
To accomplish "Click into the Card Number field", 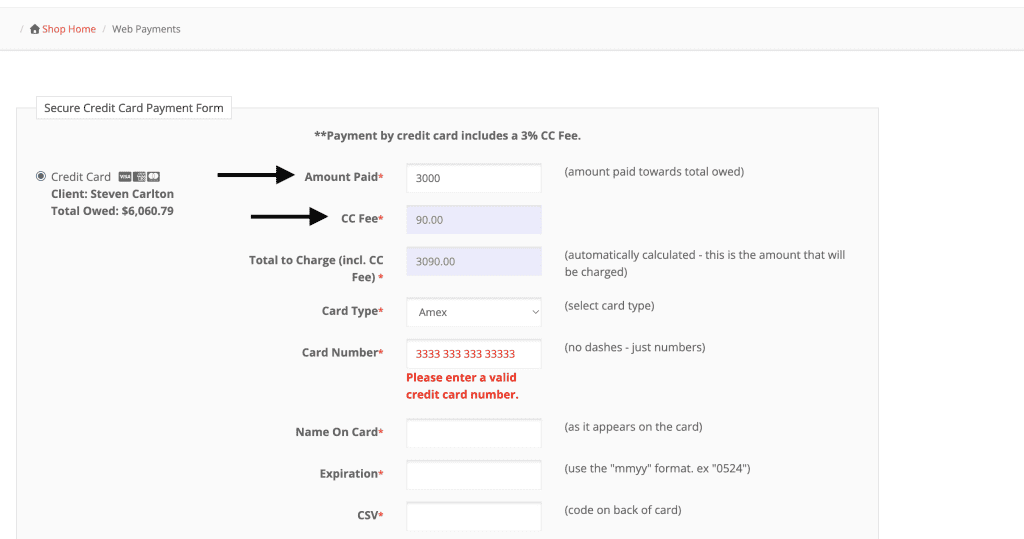I will coord(473,353).
